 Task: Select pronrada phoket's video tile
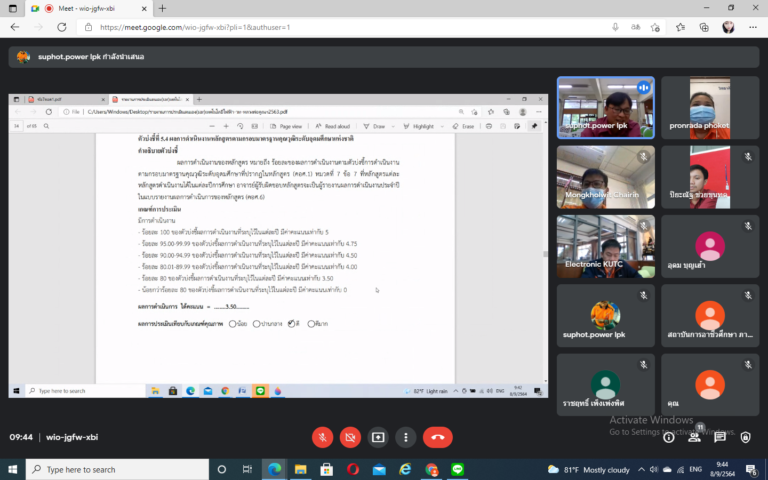click(x=710, y=108)
